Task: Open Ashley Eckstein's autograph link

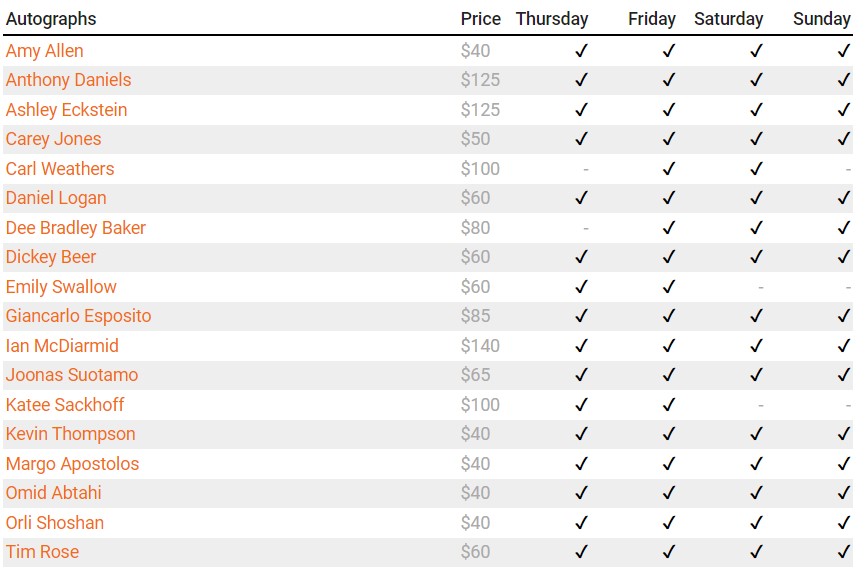Action: 66,110
